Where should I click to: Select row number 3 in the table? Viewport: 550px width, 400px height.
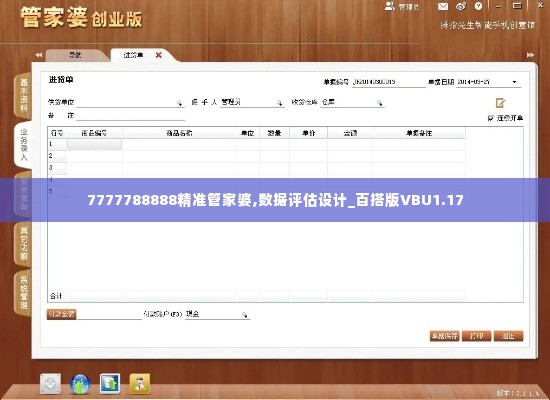click(57, 168)
